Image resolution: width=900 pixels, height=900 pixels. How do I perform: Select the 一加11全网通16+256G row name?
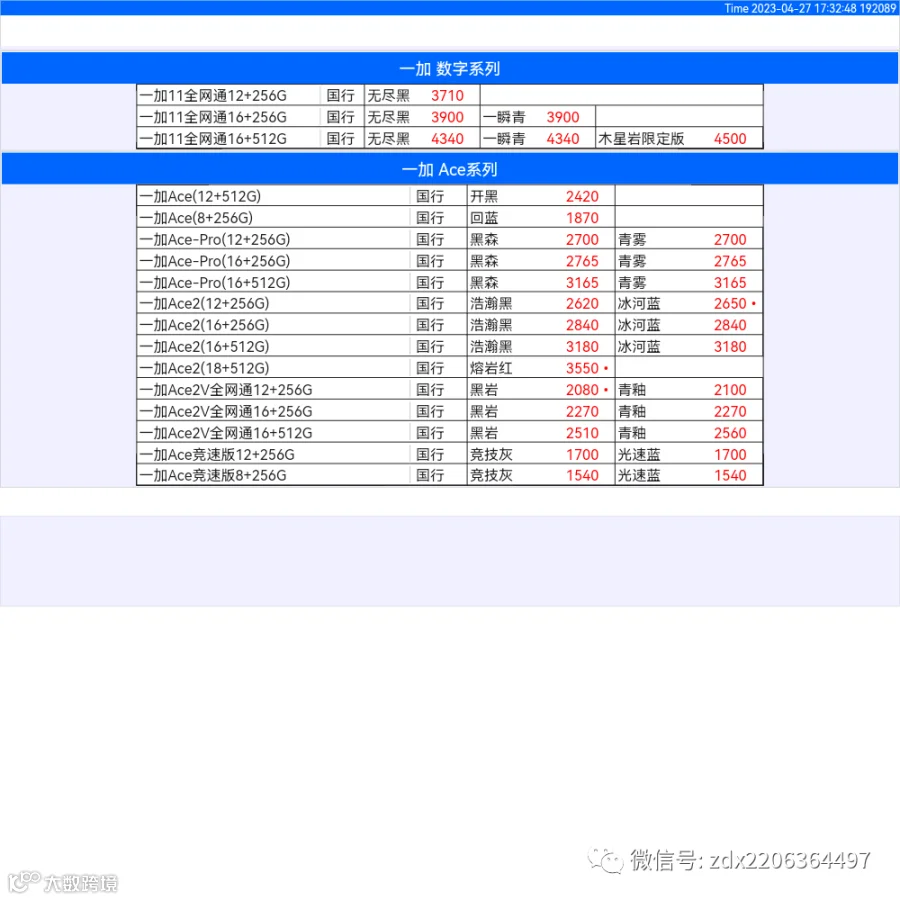[x=213, y=117]
